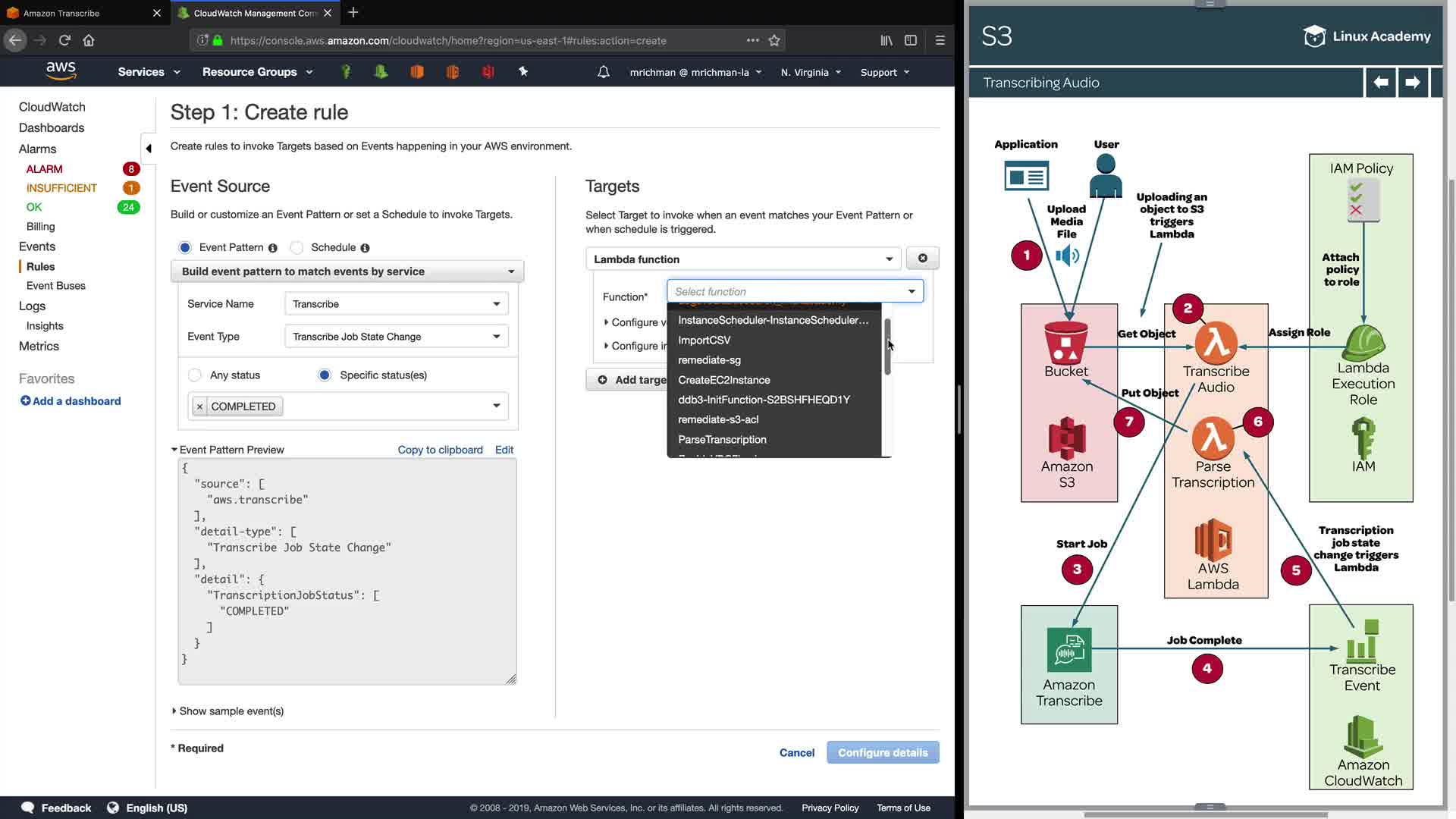
Task: Open the Service Name dropdown
Action: pos(396,304)
